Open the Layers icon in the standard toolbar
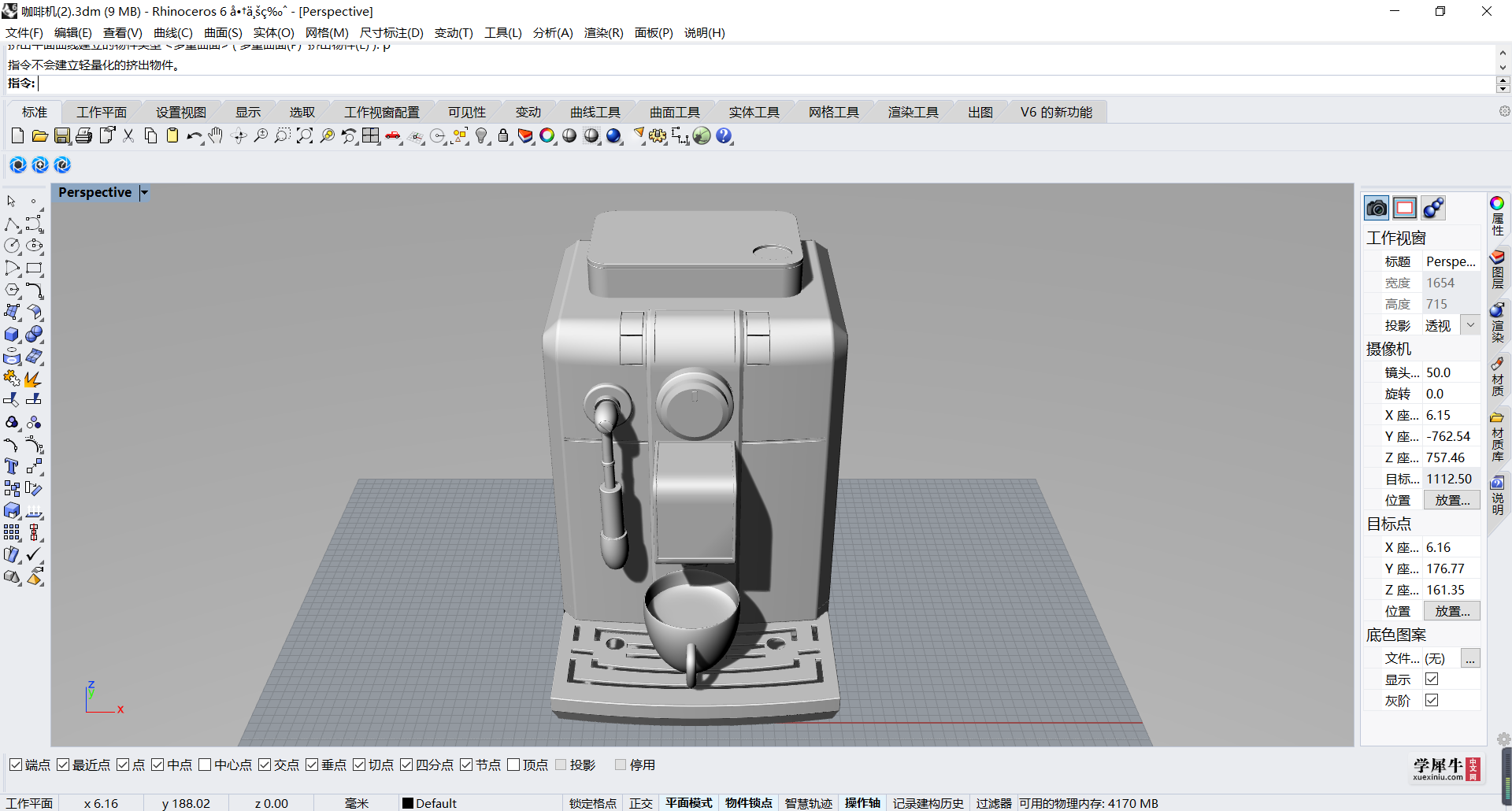 (x=525, y=136)
